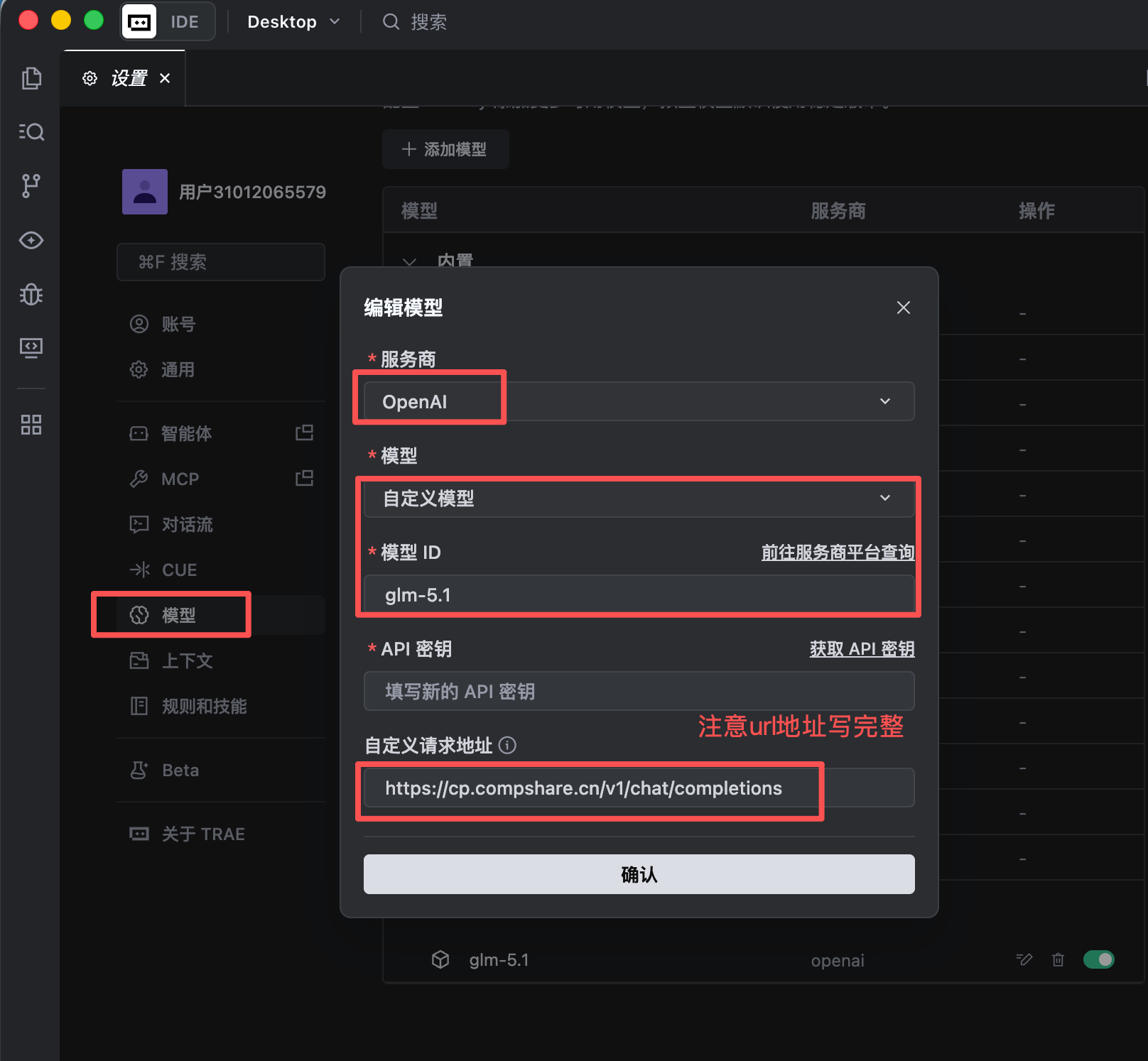Open the Run and Debug bug icon
Image resolution: width=1148 pixels, height=1061 pixels.
(31, 294)
